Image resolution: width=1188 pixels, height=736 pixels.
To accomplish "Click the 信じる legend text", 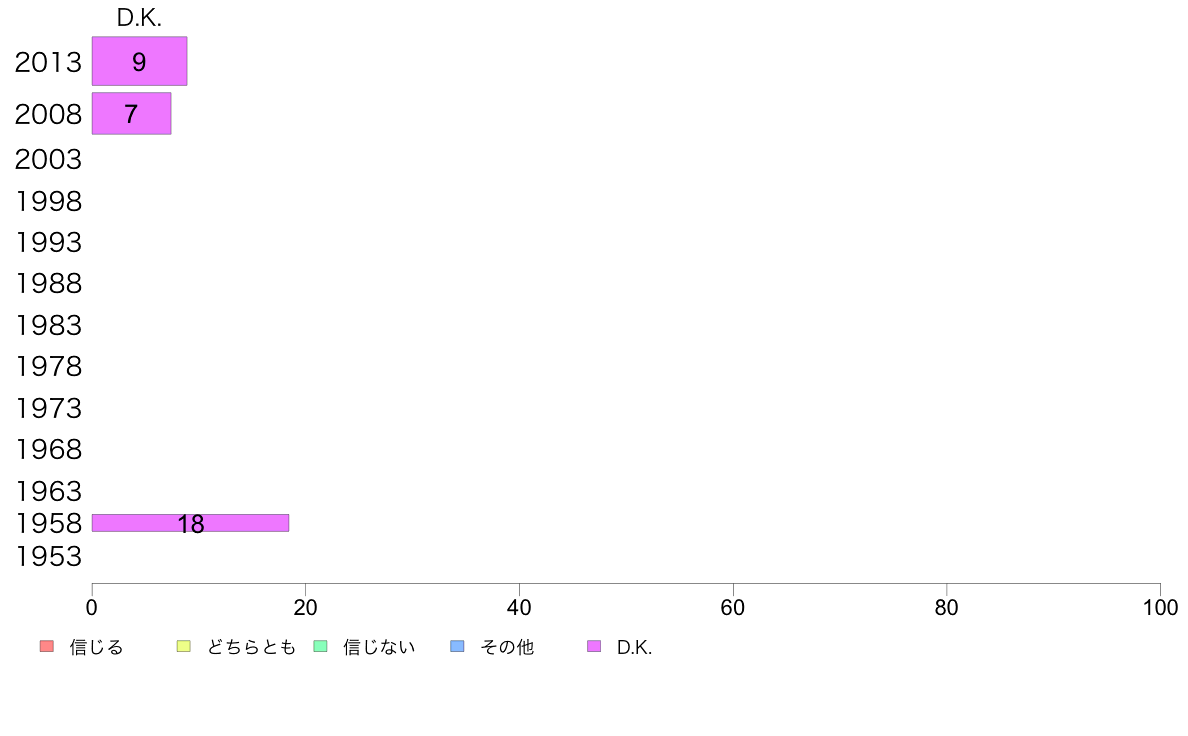I will click(96, 647).
